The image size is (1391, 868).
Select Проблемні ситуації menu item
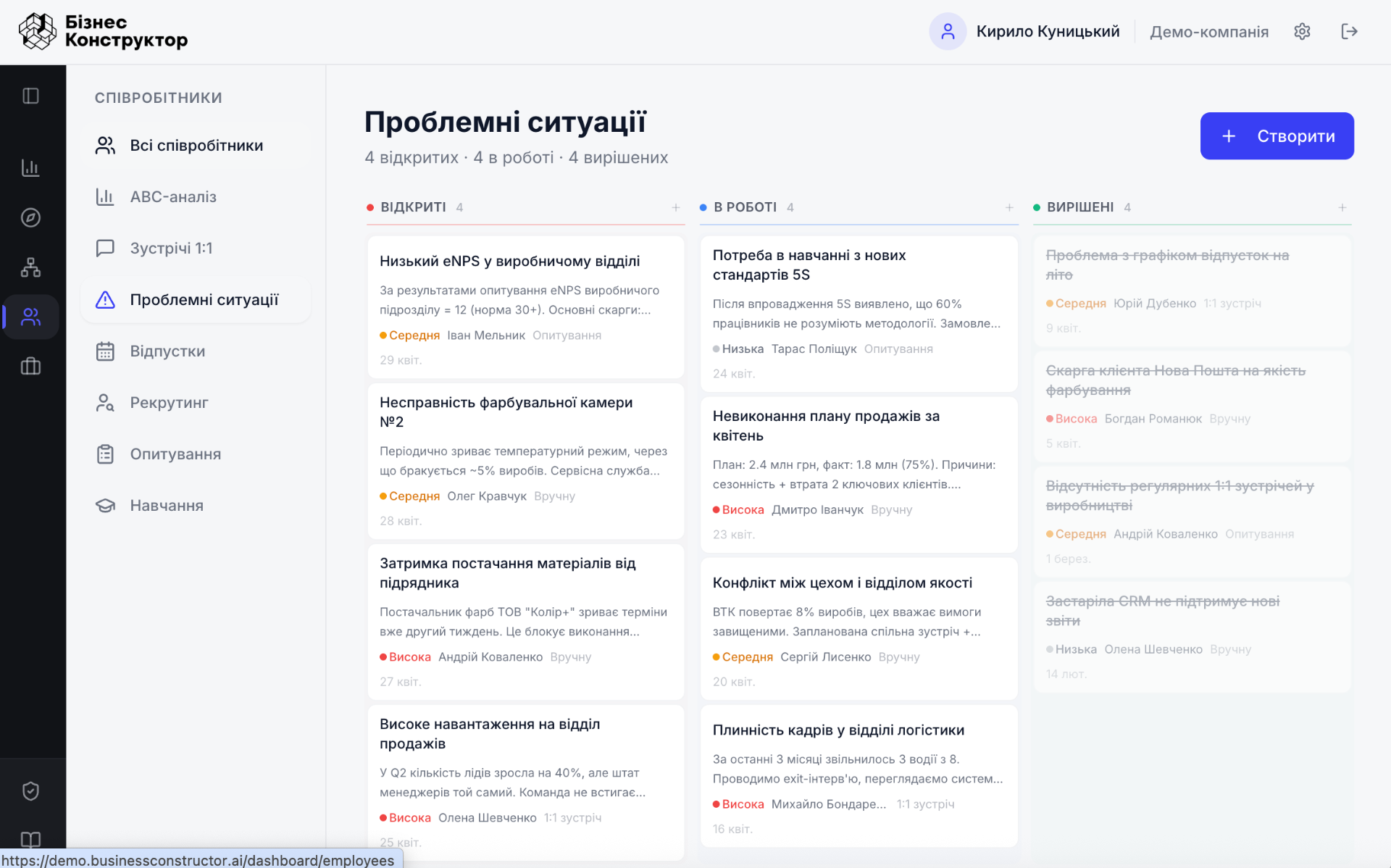click(x=196, y=300)
